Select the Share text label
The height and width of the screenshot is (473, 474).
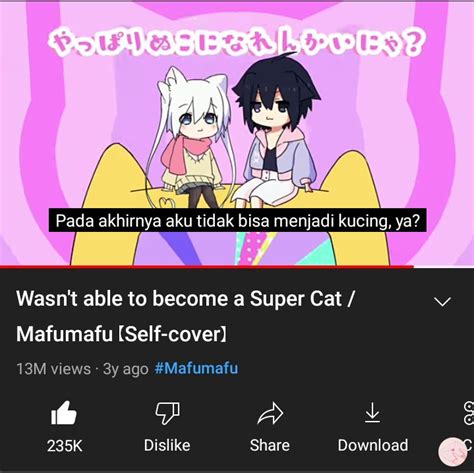coord(270,445)
